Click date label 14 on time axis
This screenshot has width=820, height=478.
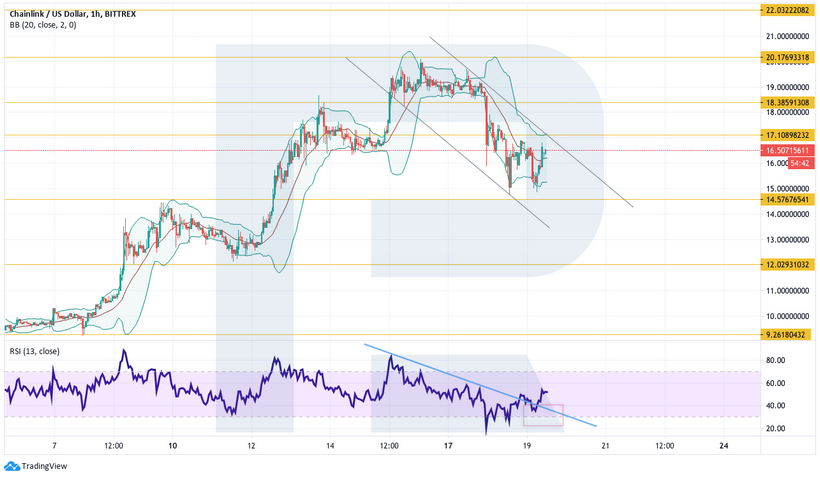click(330, 446)
